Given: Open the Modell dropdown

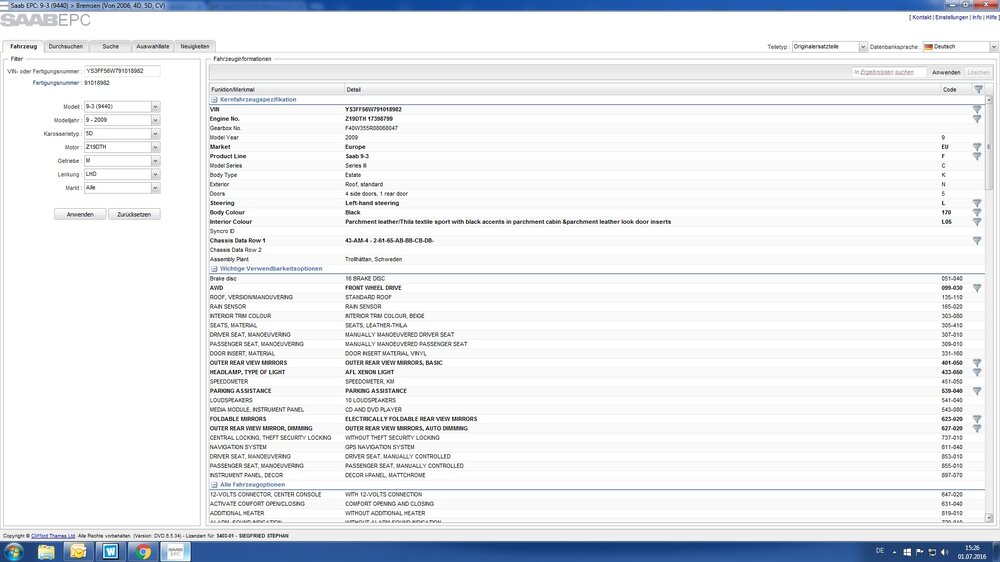Looking at the screenshot, I should tap(155, 107).
